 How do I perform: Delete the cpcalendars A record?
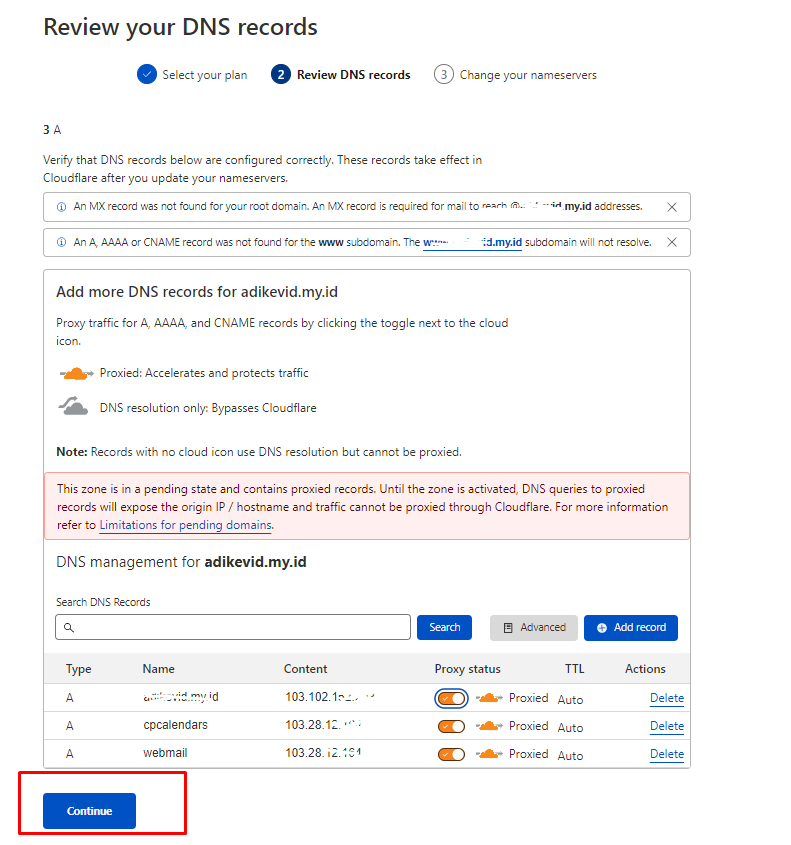coord(667,726)
